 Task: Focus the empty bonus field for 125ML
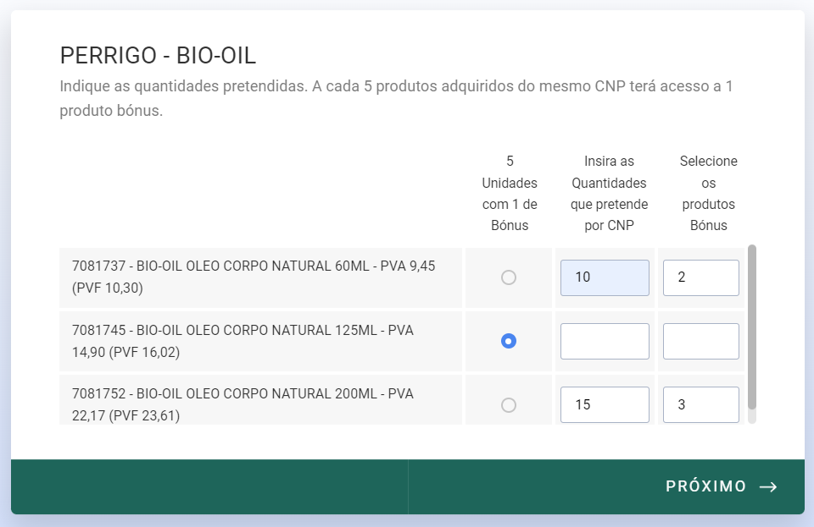pos(701,341)
